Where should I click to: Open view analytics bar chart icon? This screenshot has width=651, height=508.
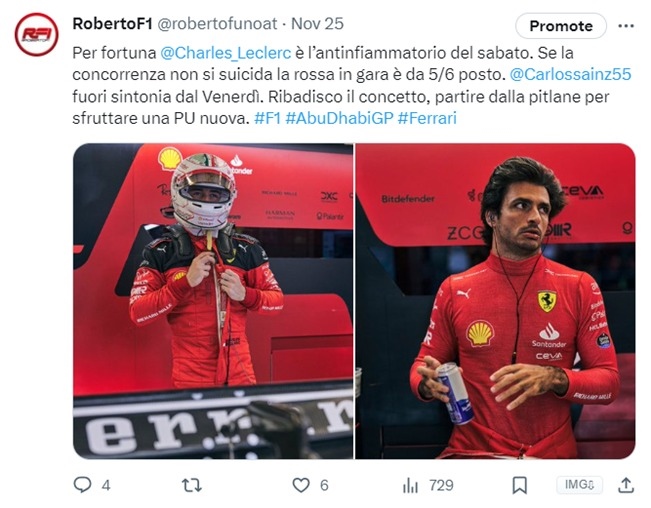(410, 485)
